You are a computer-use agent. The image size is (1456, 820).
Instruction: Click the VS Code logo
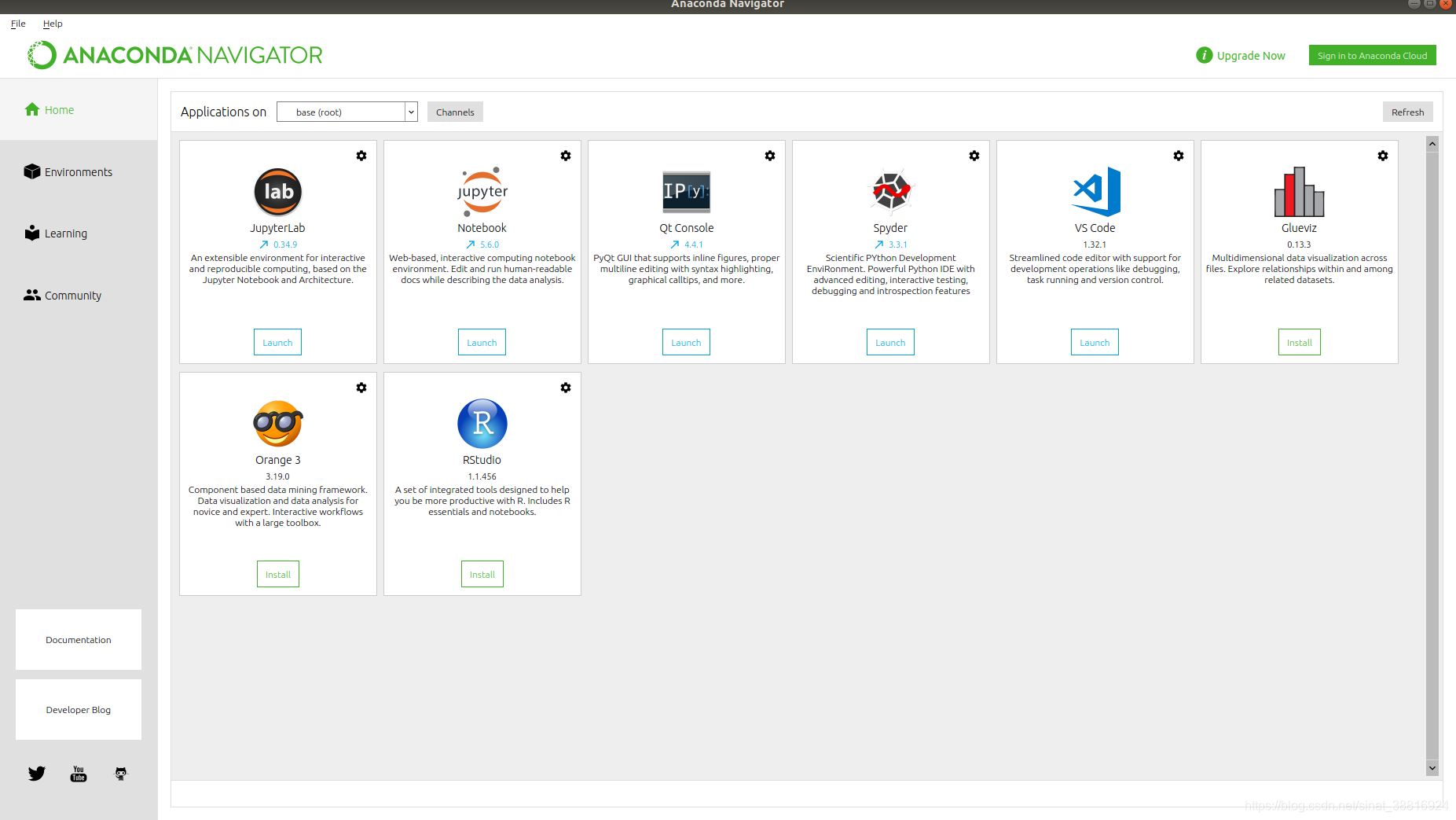[x=1096, y=192]
